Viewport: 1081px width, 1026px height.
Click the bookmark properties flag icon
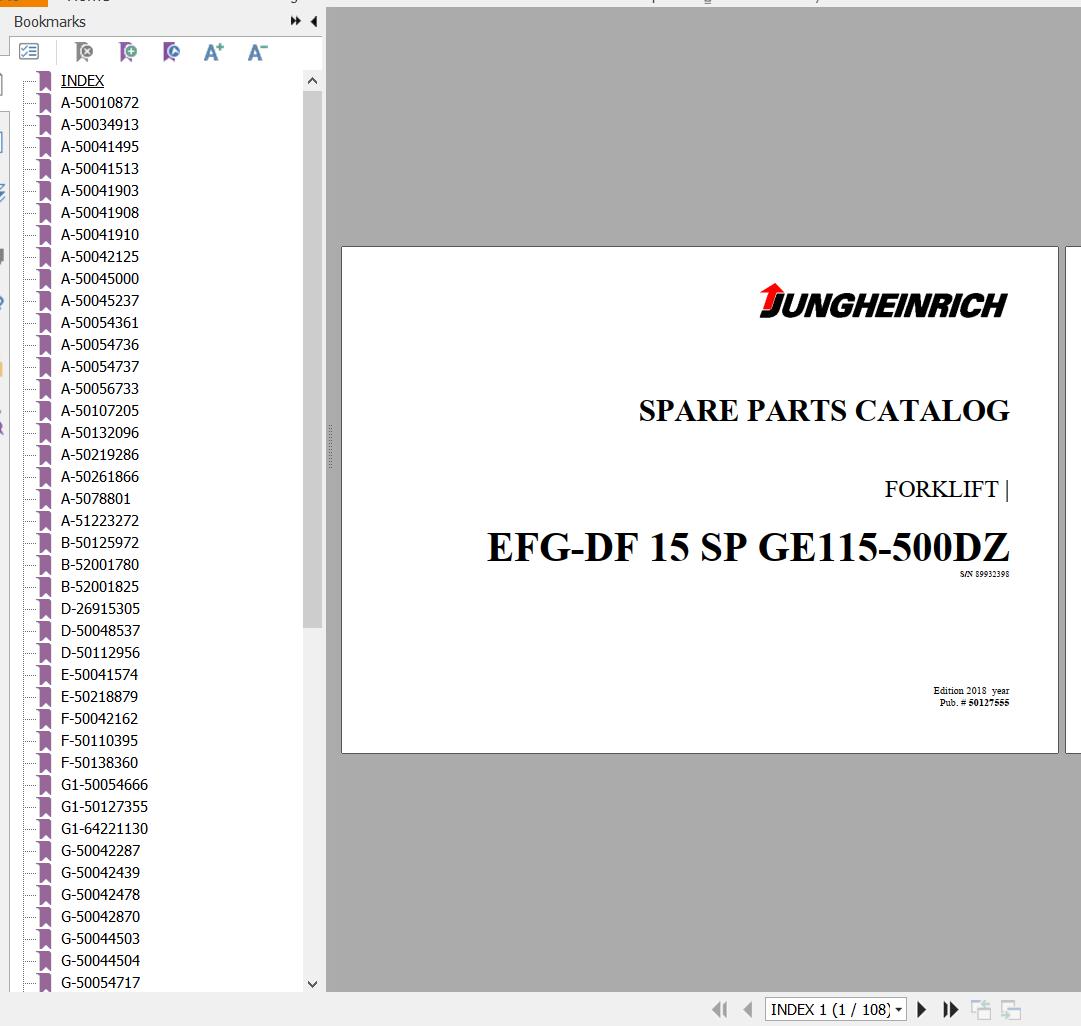pyautogui.click(x=171, y=52)
